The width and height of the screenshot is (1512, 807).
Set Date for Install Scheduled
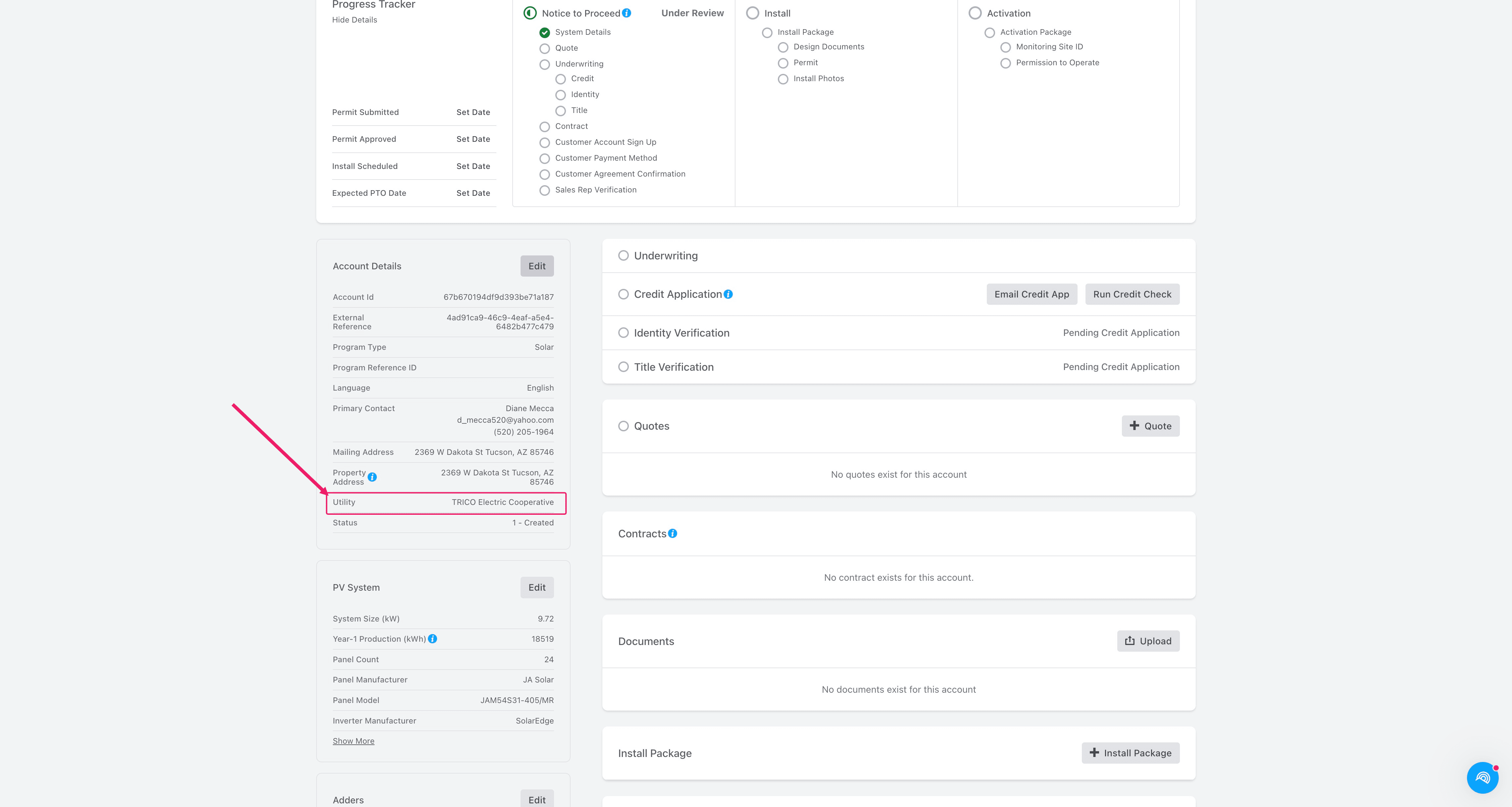point(473,166)
